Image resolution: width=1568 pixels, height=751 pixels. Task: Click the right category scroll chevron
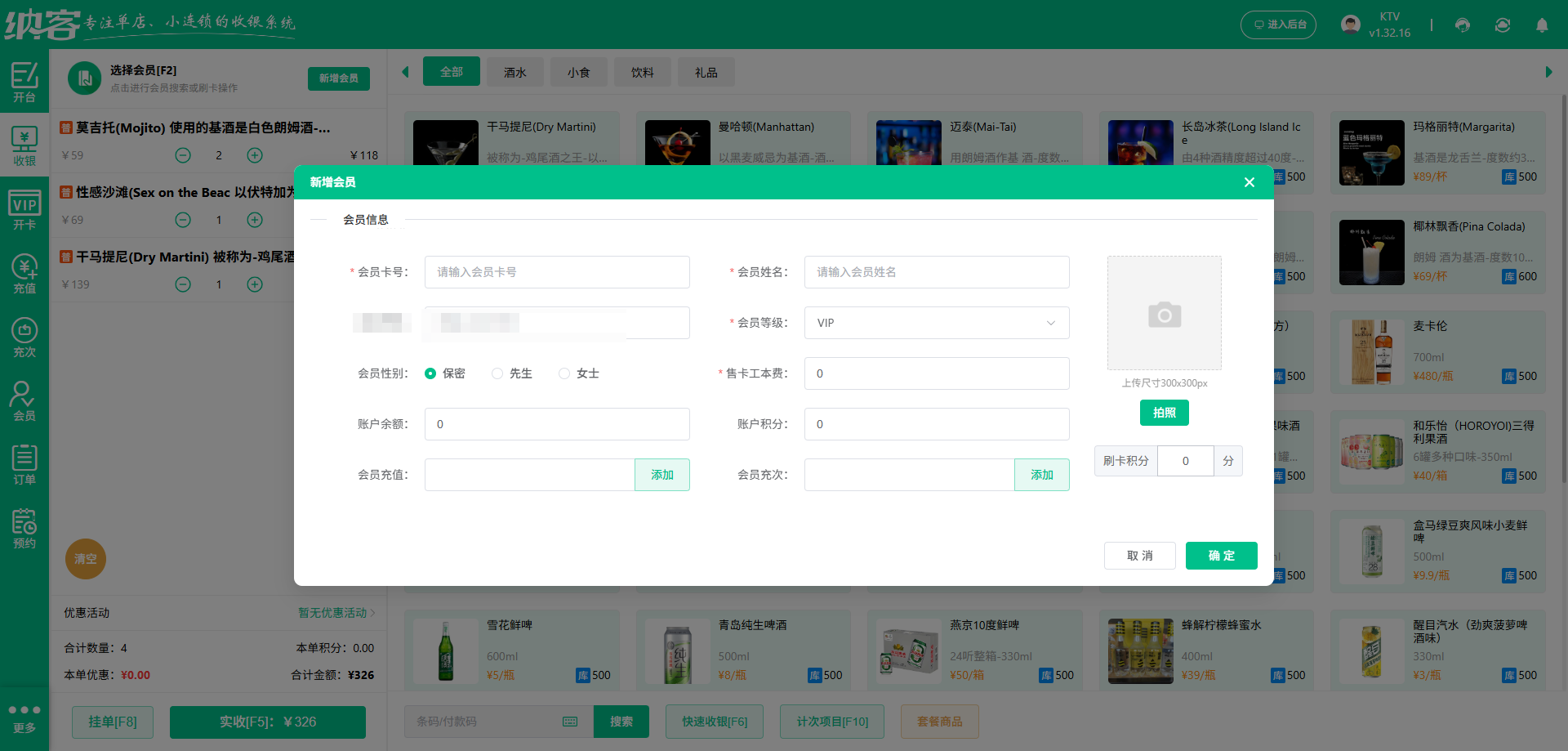[1548, 72]
